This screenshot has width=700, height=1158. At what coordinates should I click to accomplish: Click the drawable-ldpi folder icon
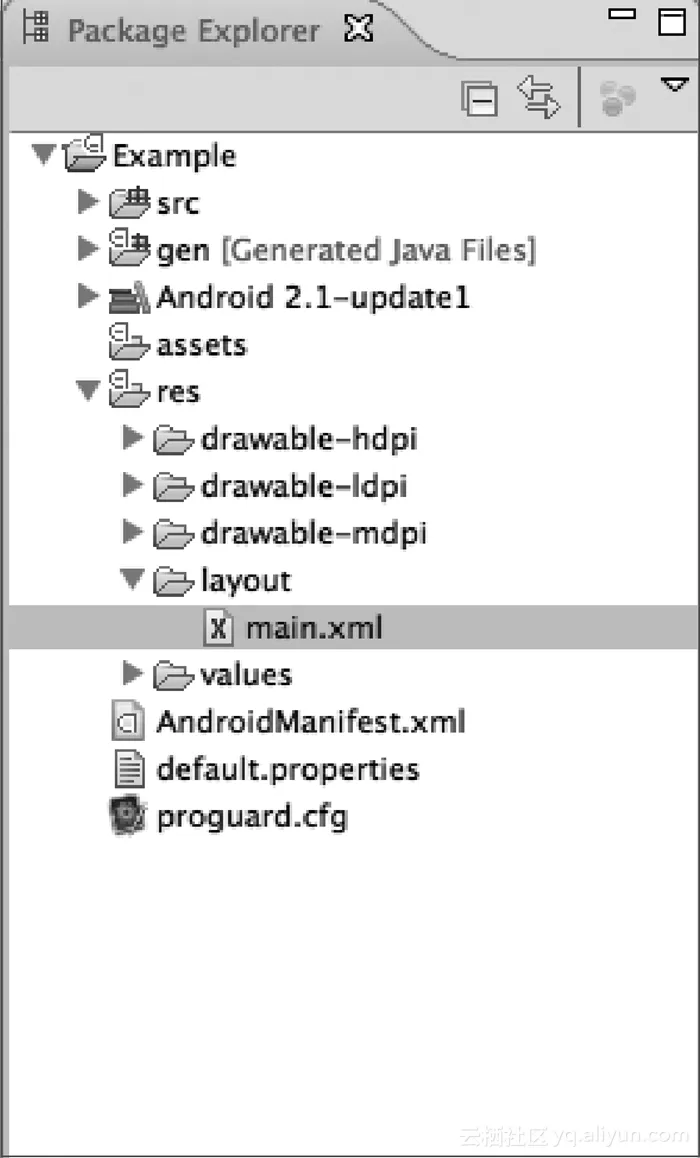point(173,486)
